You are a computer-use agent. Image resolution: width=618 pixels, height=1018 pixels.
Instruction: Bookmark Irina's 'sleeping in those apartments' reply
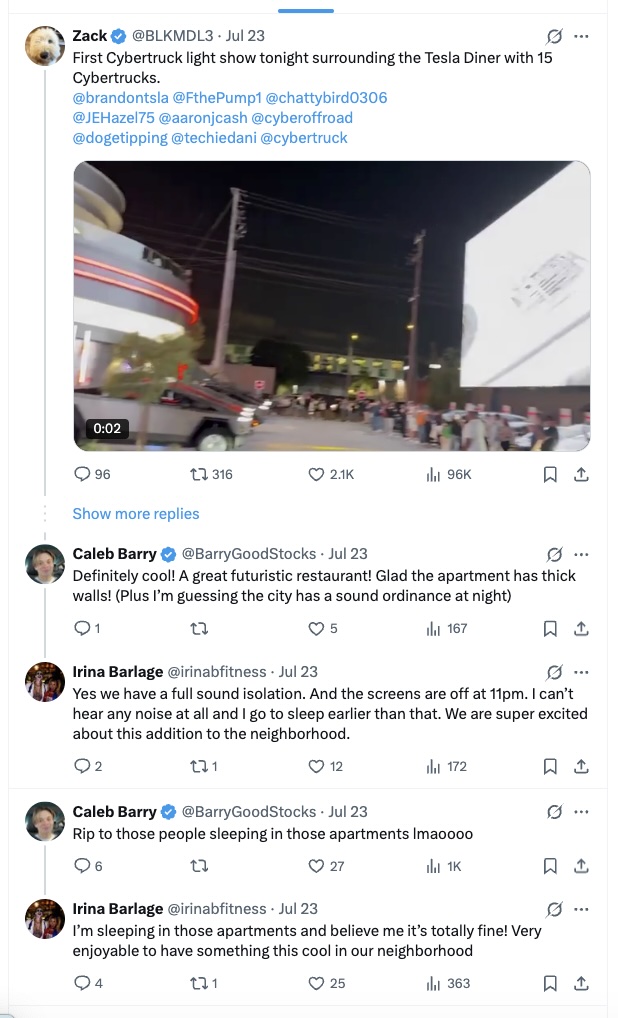[550, 983]
